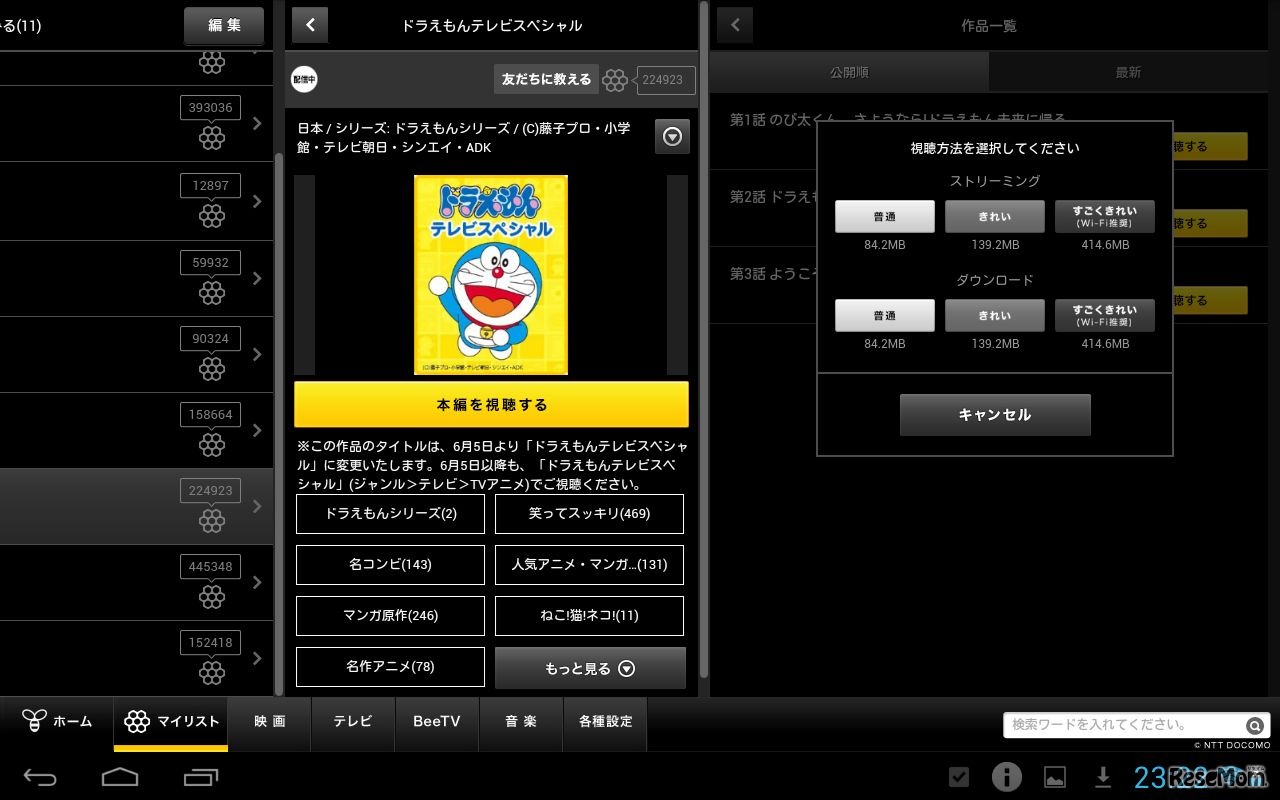Tap the magnifier icon in the search field
The width and height of the screenshot is (1280, 800).
pos(1254,725)
